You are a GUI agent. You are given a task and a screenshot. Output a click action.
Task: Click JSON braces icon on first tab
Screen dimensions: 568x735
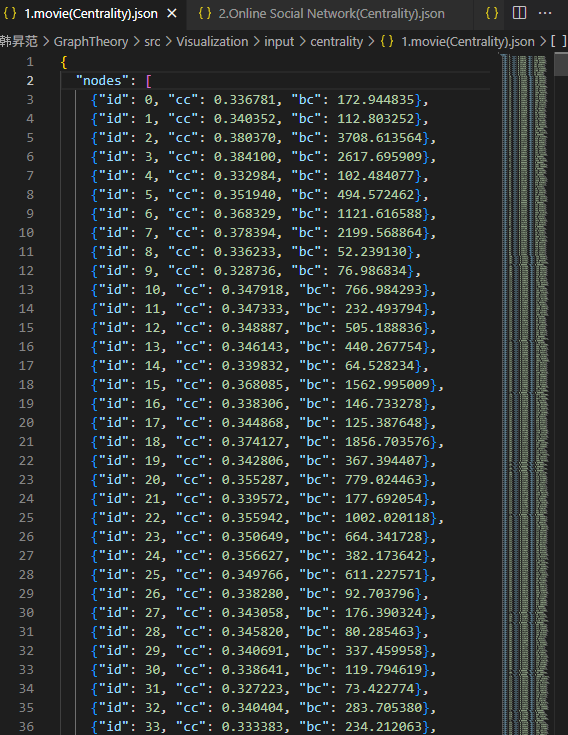coord(9,13)
